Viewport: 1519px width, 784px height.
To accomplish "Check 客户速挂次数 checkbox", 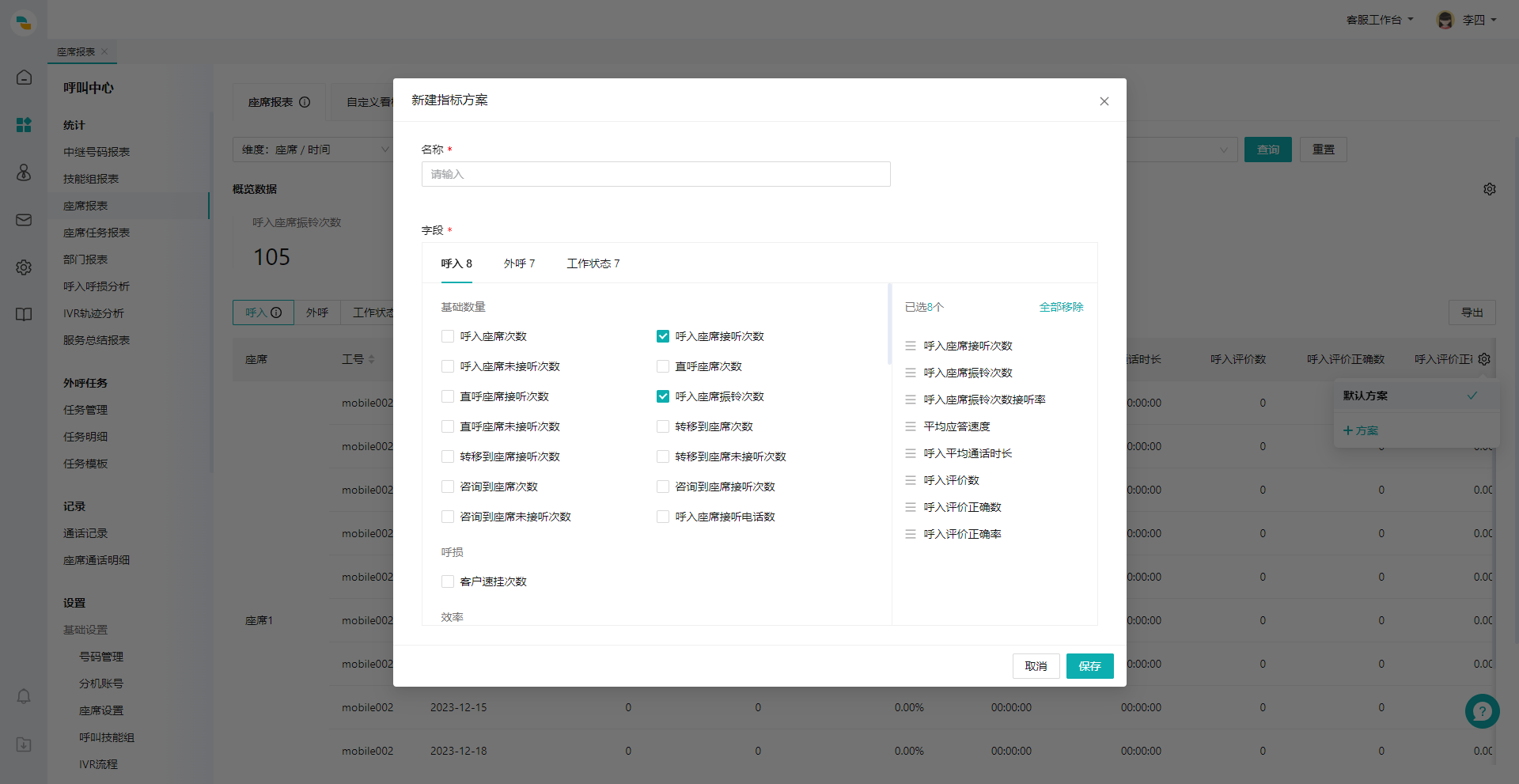I will pyautogui.click(x=448, y=581).
